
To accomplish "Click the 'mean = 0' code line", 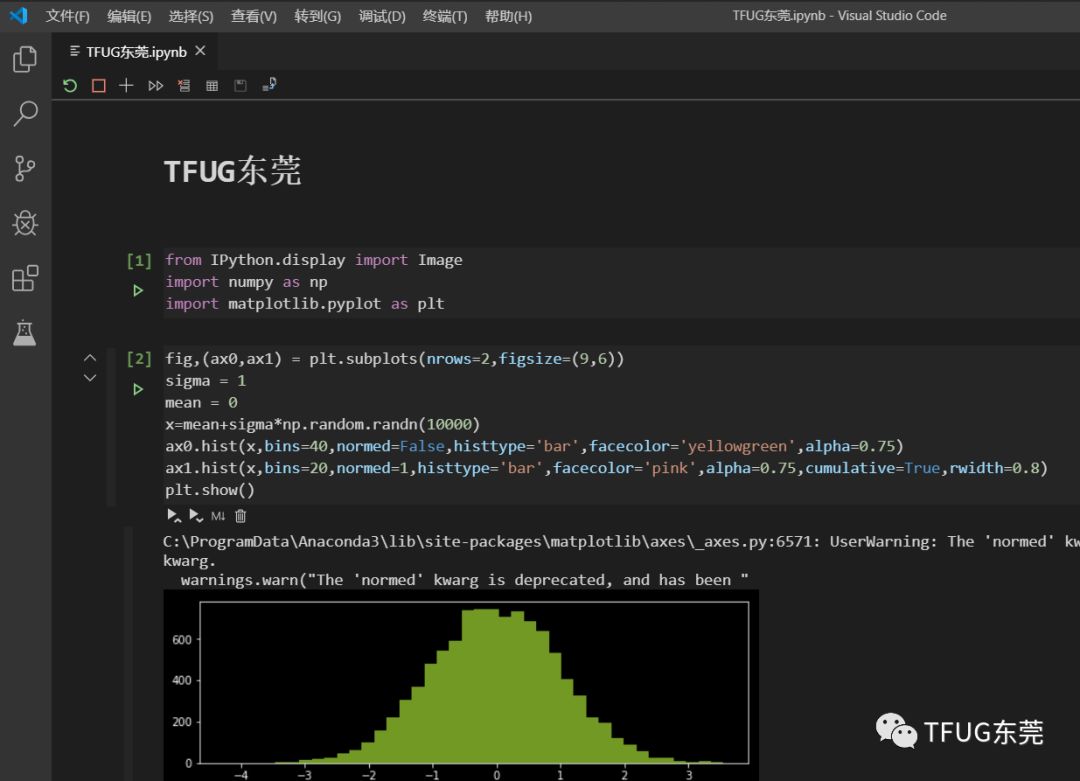I will [201, 402].
